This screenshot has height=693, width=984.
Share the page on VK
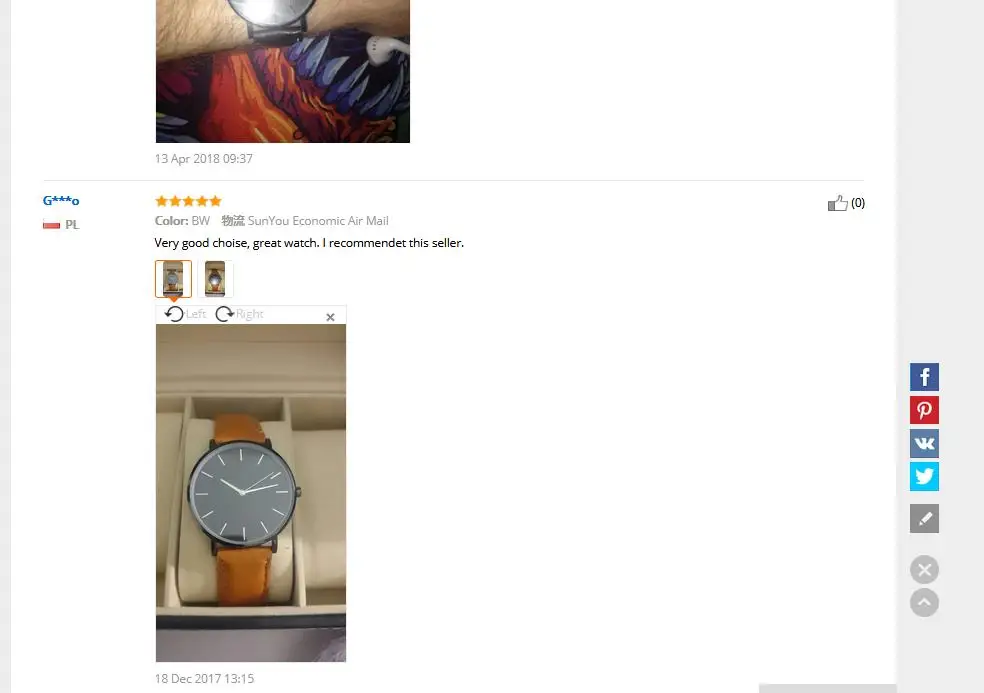[x=924, y=443]
